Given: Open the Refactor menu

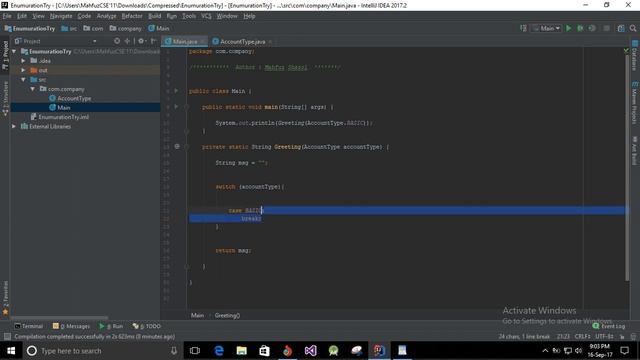Looking at the screenshot, I should 132,16.
